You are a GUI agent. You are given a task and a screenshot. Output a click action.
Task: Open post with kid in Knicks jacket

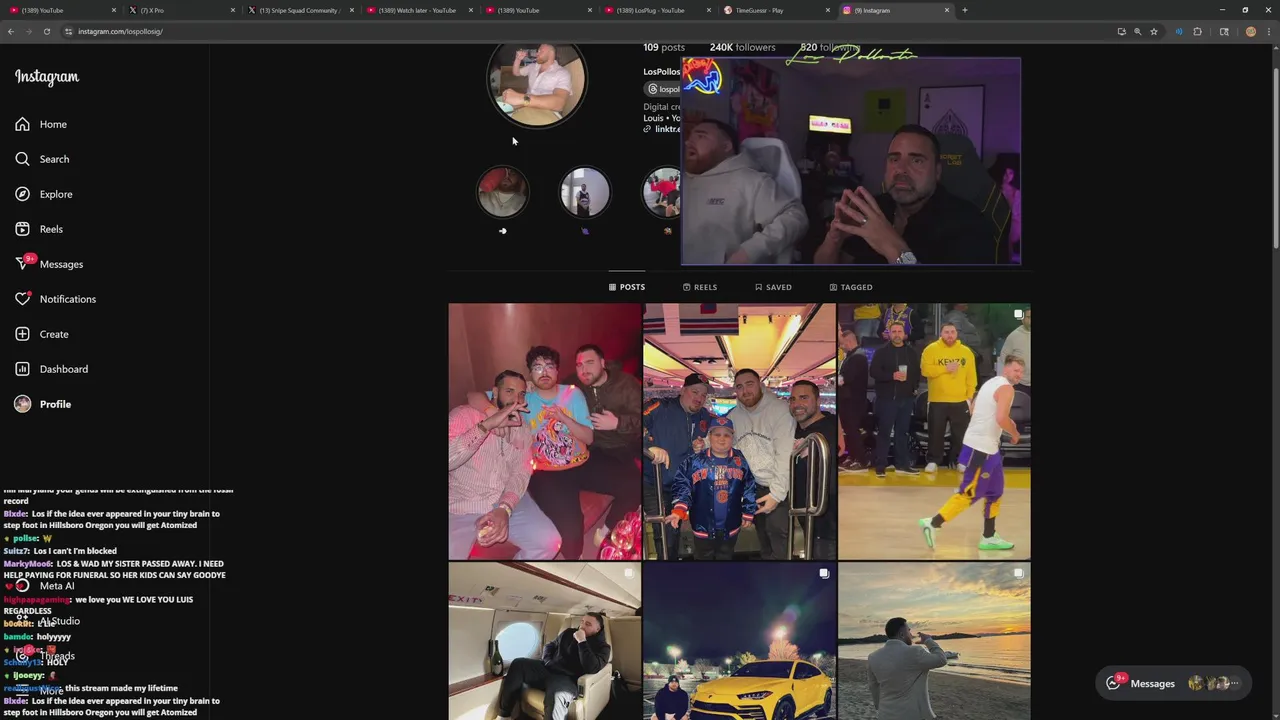[x=739, y=431]
